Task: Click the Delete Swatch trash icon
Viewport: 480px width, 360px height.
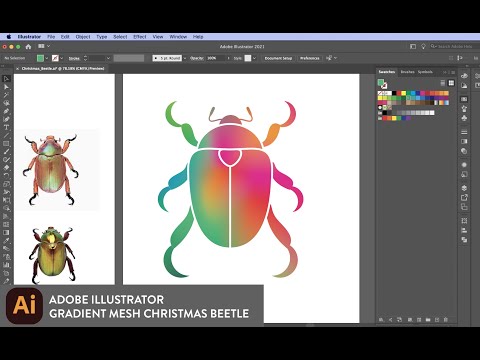Action: click(x=446, y=320)
